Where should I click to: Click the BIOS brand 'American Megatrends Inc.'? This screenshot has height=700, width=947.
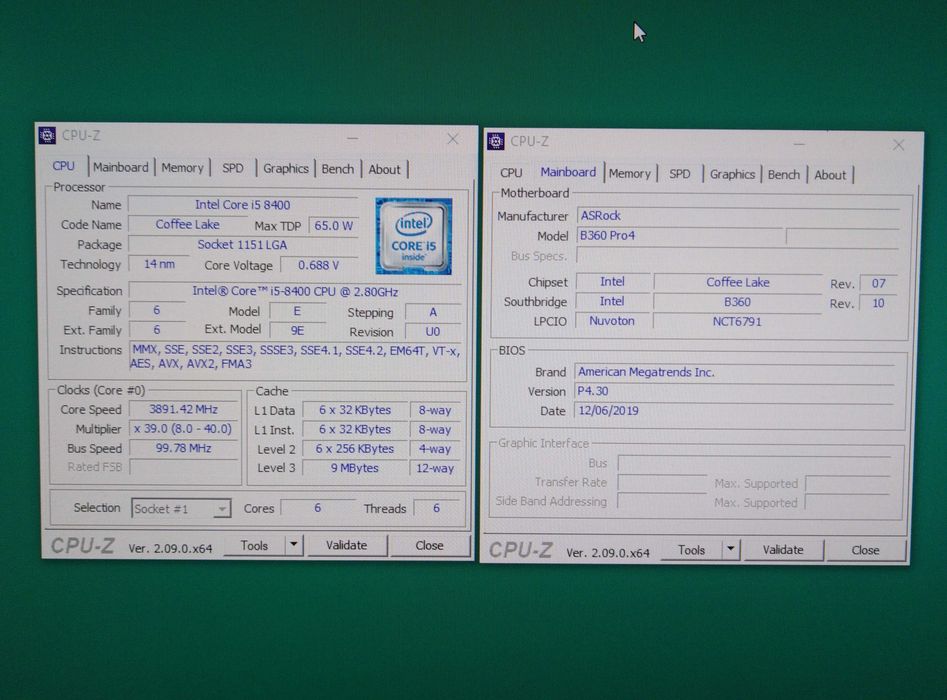click(x=734, y=372)
